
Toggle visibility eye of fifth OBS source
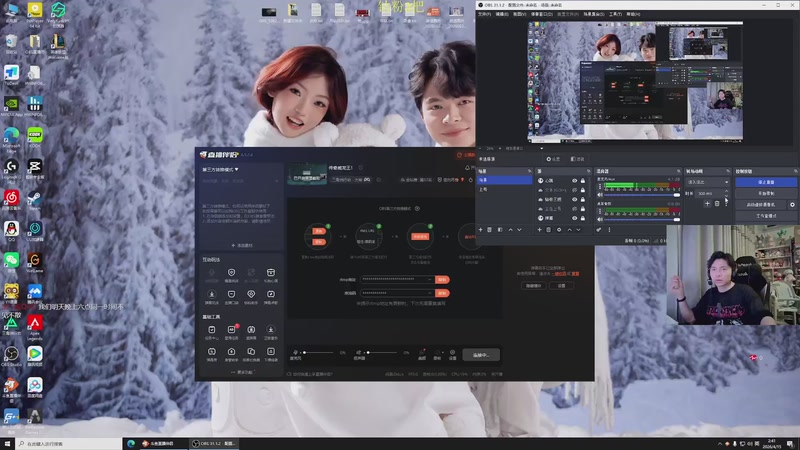[574, 218]
